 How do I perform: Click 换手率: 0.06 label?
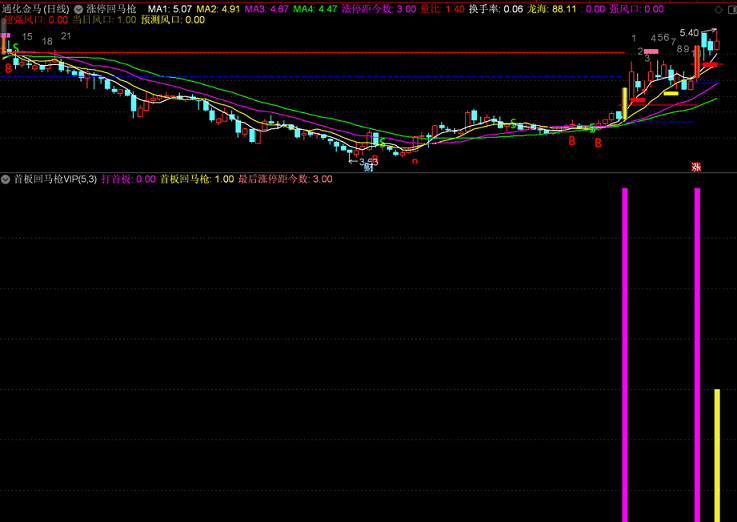click(496, 9)
